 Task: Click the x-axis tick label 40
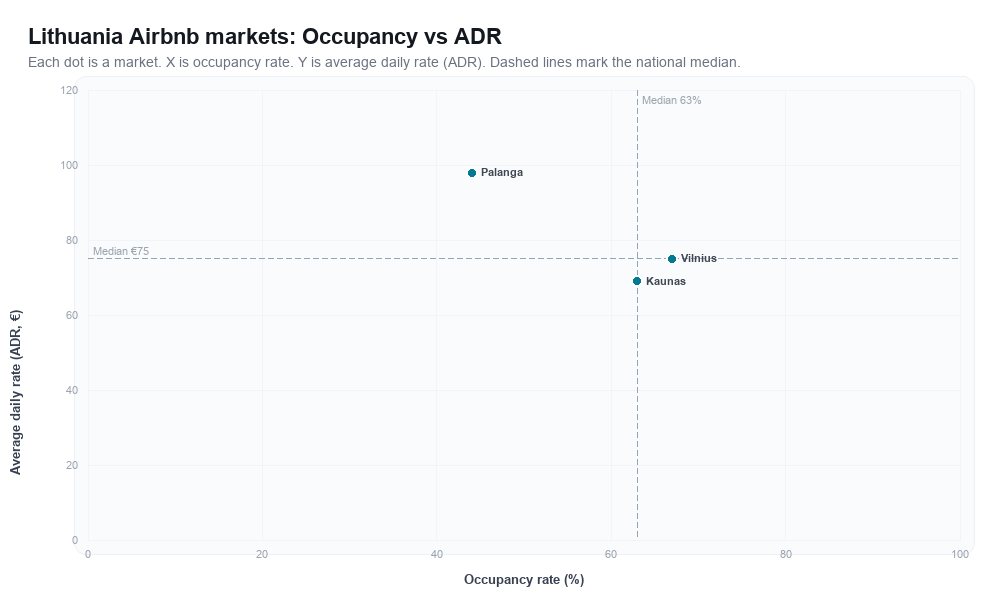pyautogui.click(x=436, y=555)
